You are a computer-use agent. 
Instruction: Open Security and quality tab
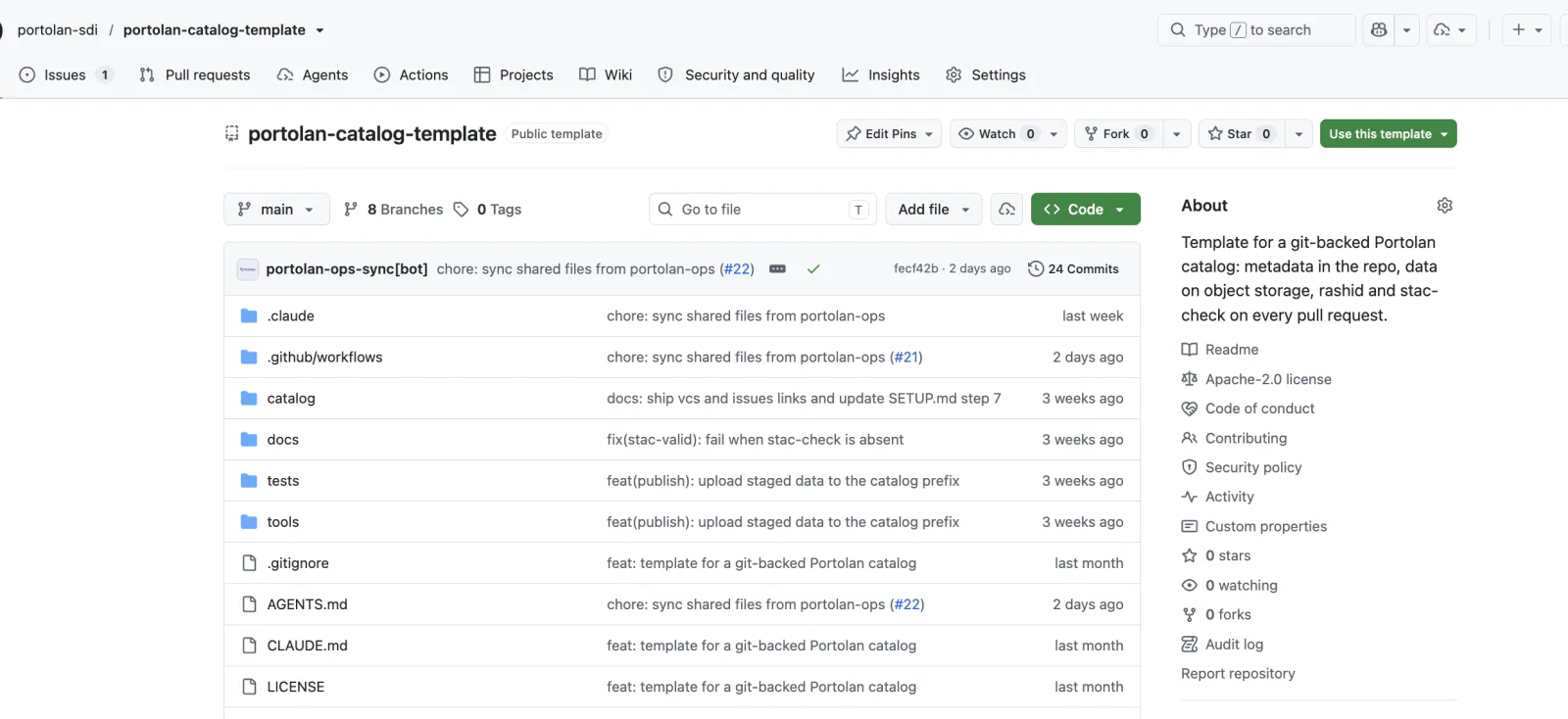pos(736,75)
